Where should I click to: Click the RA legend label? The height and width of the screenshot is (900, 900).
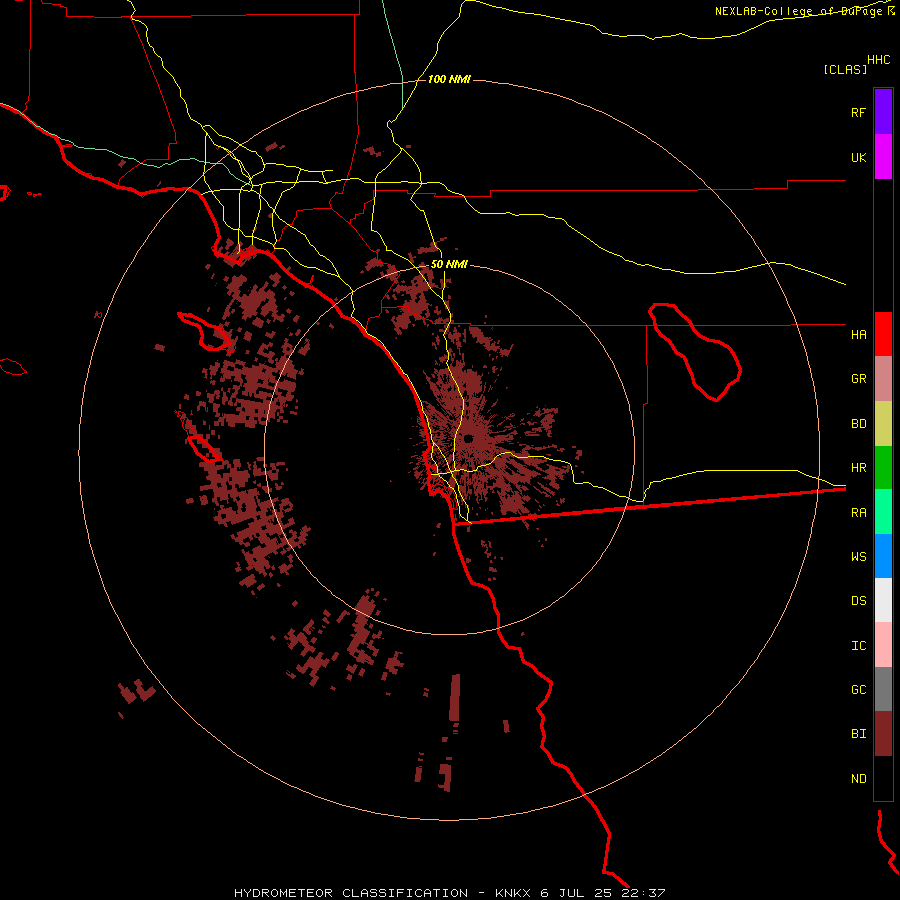click(858, 513)
